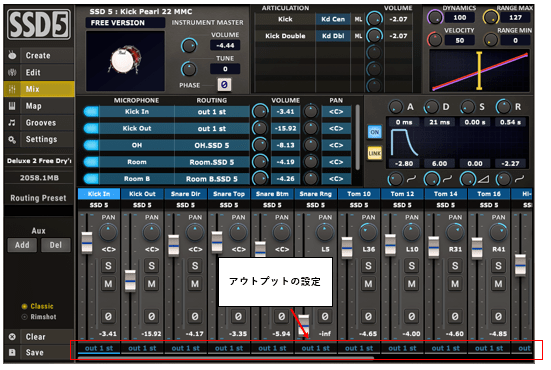Click the Decay (D) envelope knob
This screenshot has height=370, width=551.
pyautogui.click(x=432, y=107)
